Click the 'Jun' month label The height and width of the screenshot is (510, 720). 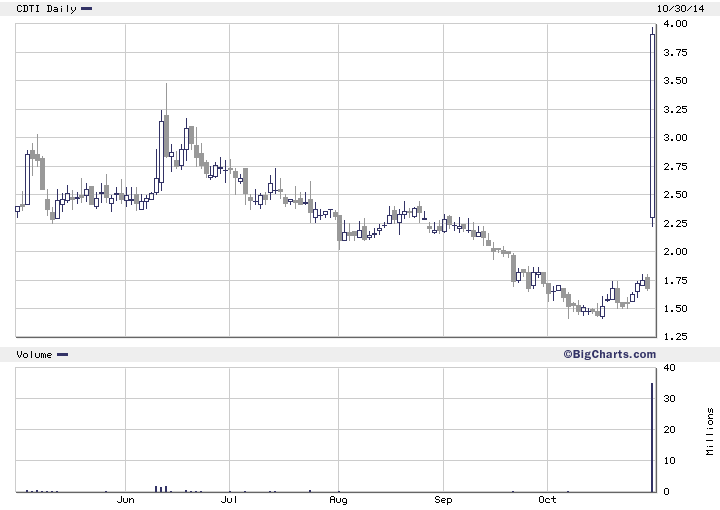coord(125,500)
